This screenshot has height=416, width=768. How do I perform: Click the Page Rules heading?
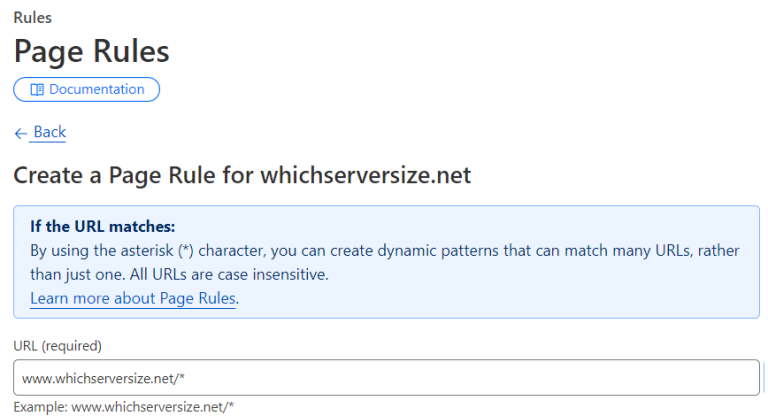pos(92,51)
